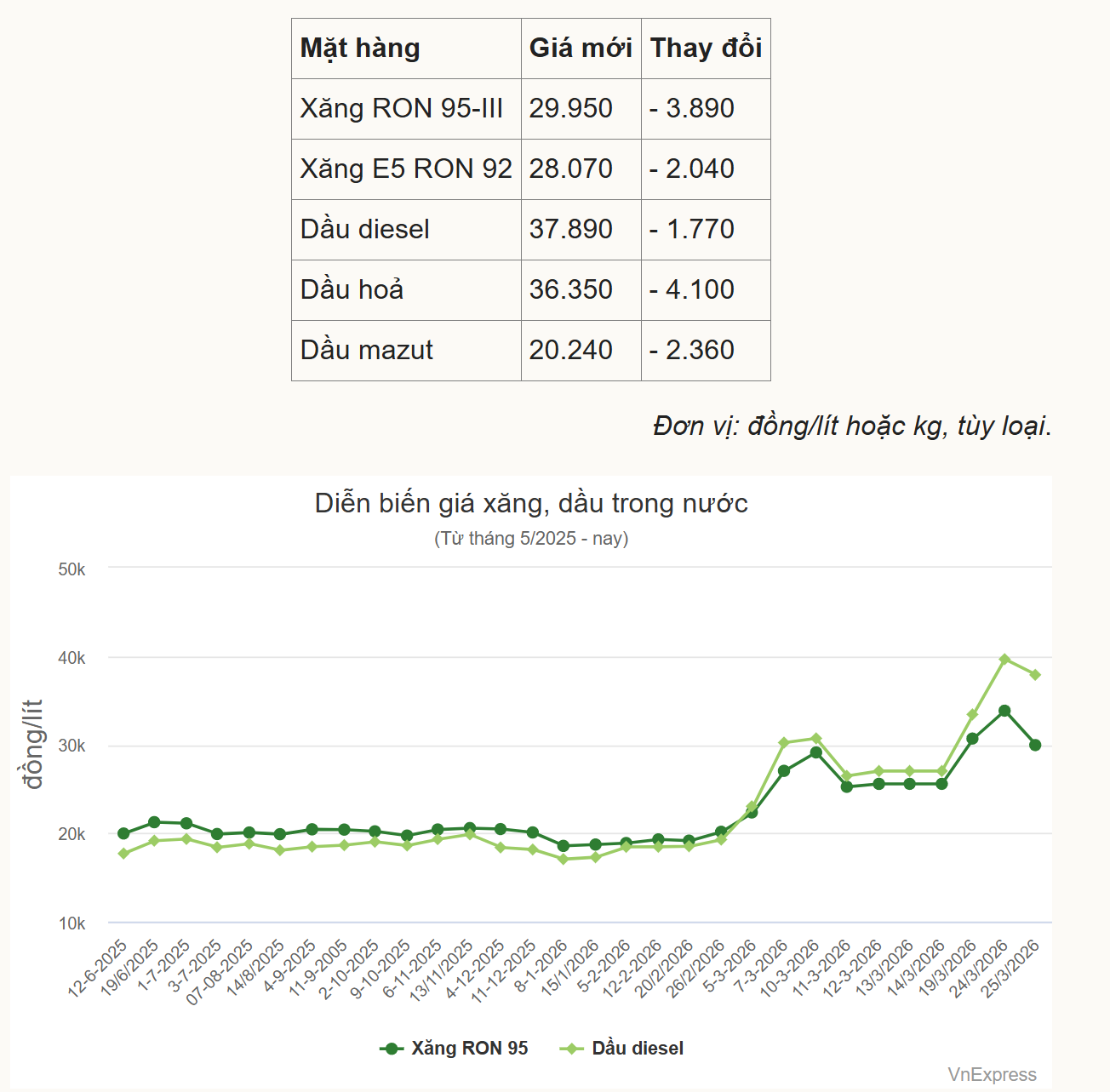Click the 40k y-axis label

[x=72, y=658]
